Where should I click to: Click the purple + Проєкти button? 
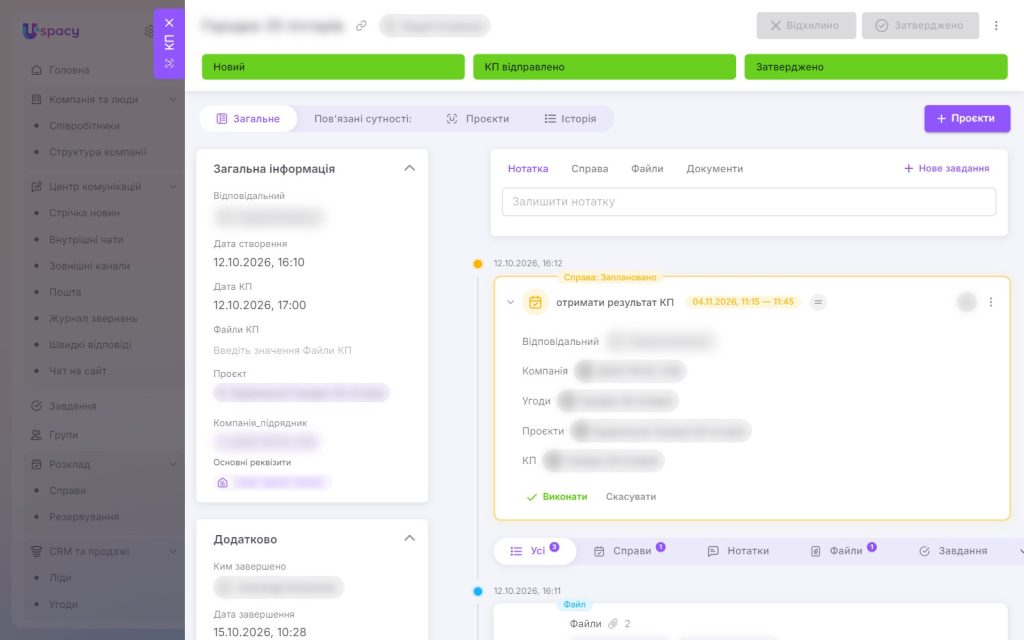click(967, 118)
